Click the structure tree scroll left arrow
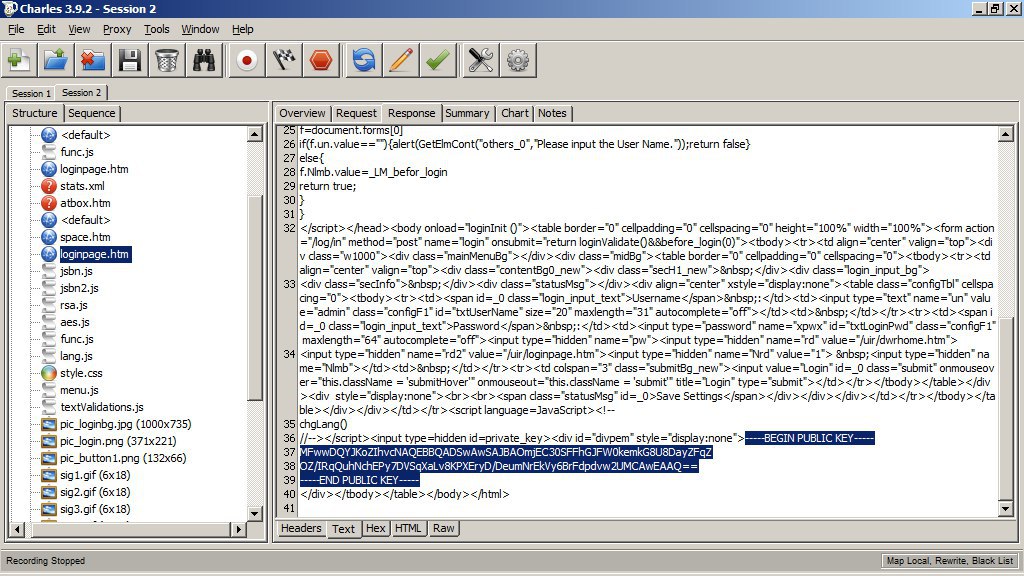The image size is (1024, 576). pyautogui.click(x=18, y=529)
